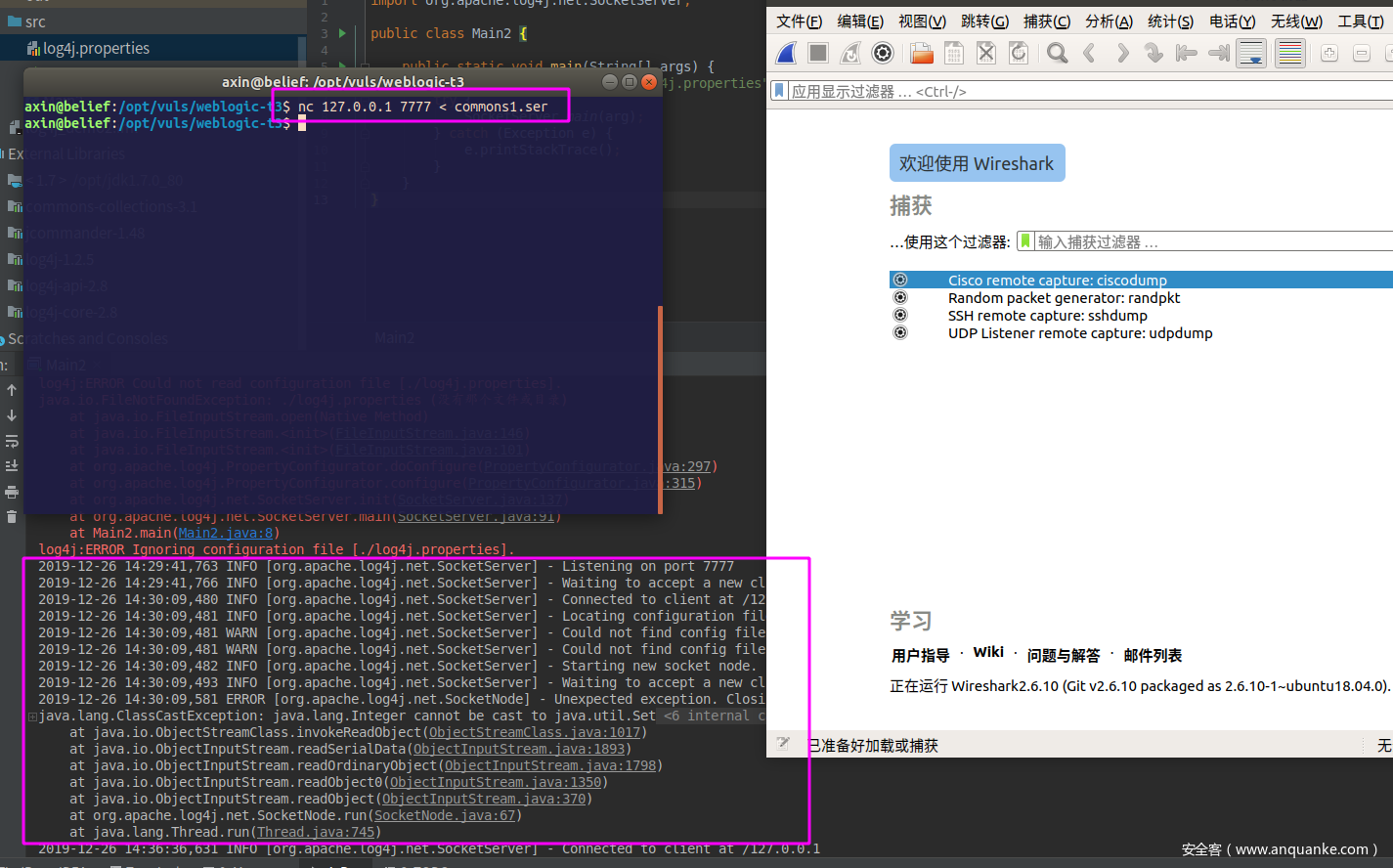
Task: Click the find packet magnifier icon
Action: 1057,53
